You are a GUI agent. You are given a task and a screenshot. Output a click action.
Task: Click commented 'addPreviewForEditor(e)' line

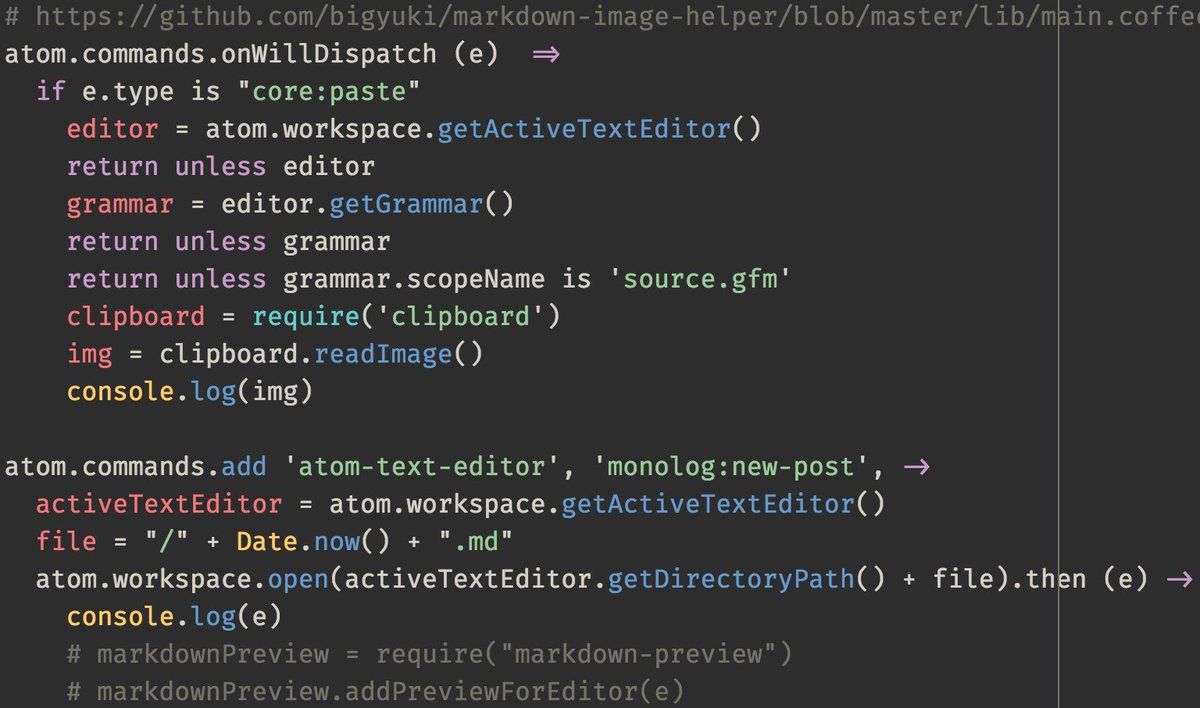pyautogui.click(x=375, y=691)
